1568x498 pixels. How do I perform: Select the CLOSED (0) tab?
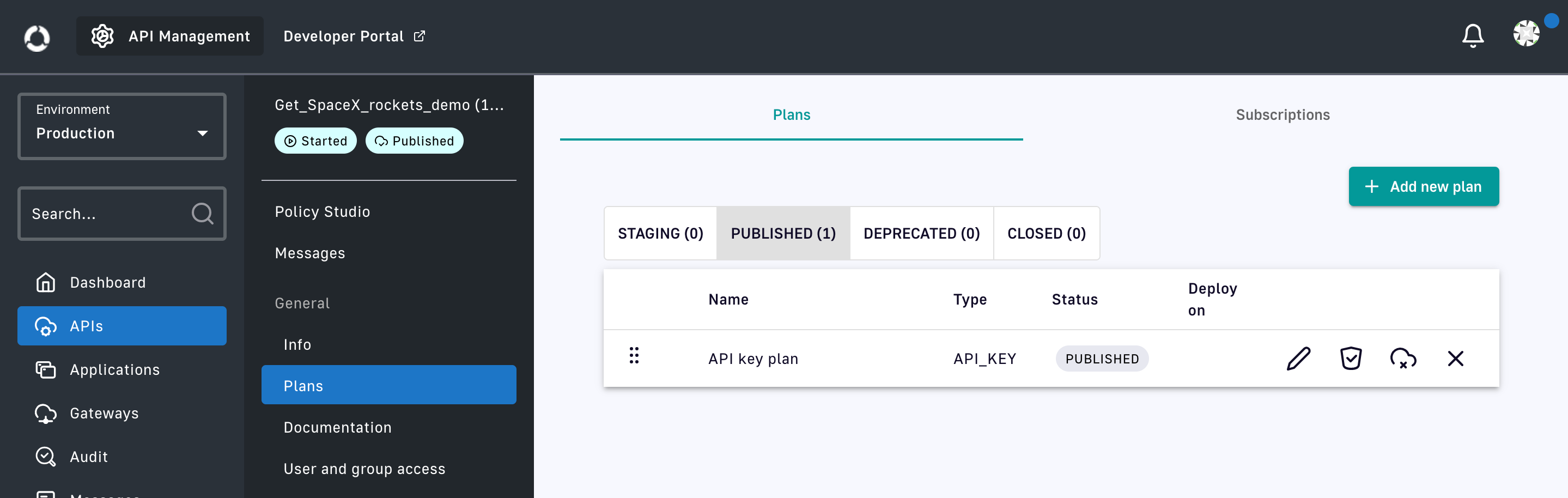(1047, 234)
